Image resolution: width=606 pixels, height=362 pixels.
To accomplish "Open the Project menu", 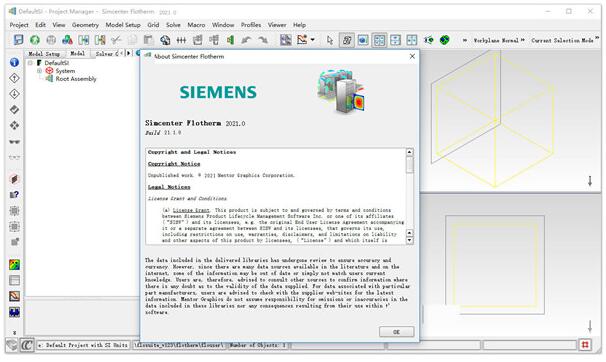I will pos(19,25).
